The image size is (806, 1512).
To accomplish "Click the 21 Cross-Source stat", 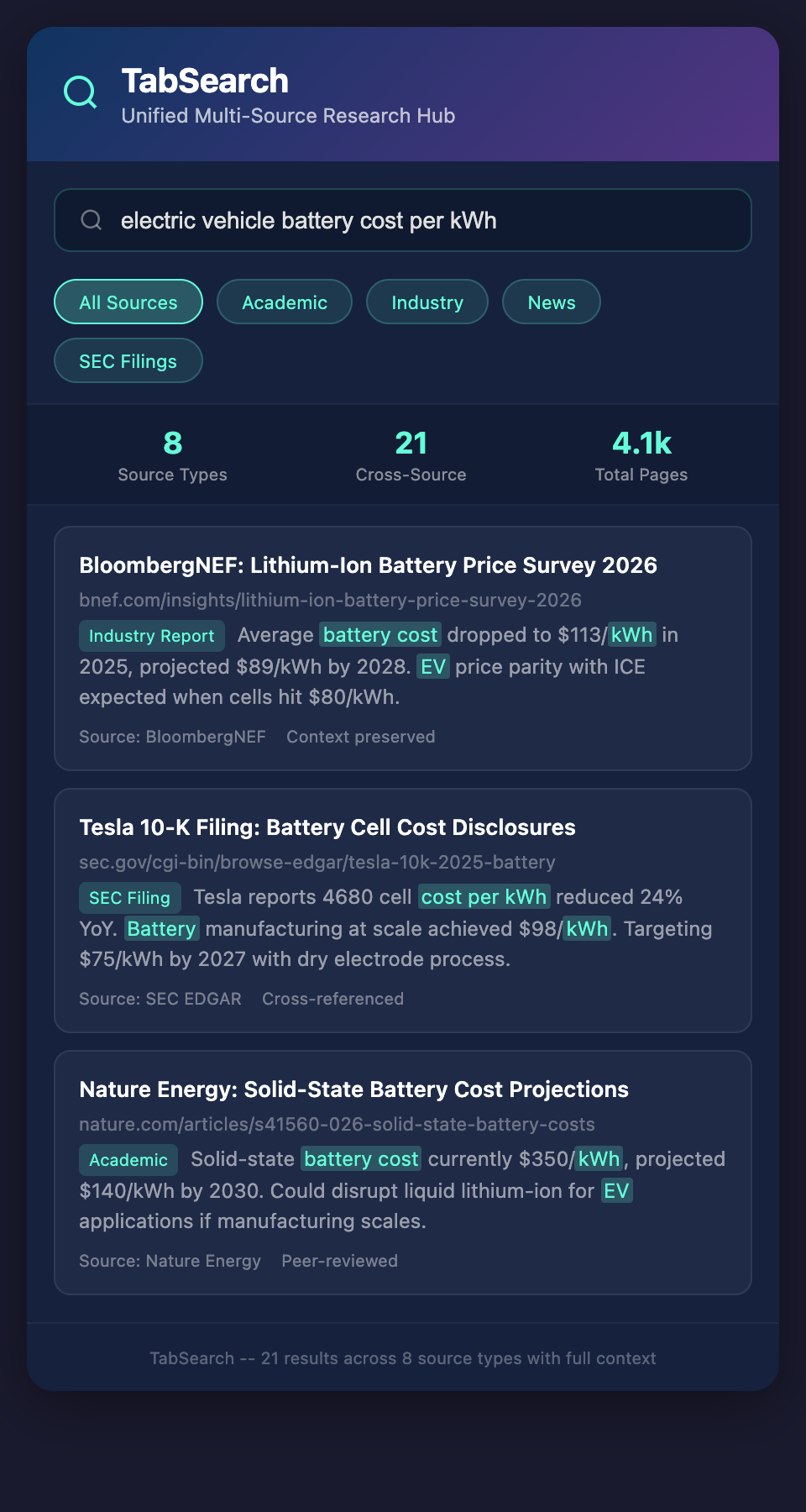I will point(411,455).
